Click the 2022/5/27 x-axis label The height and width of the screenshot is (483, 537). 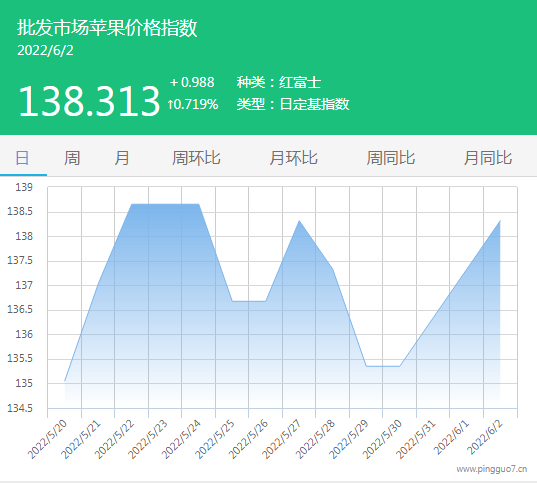(282, 440)
